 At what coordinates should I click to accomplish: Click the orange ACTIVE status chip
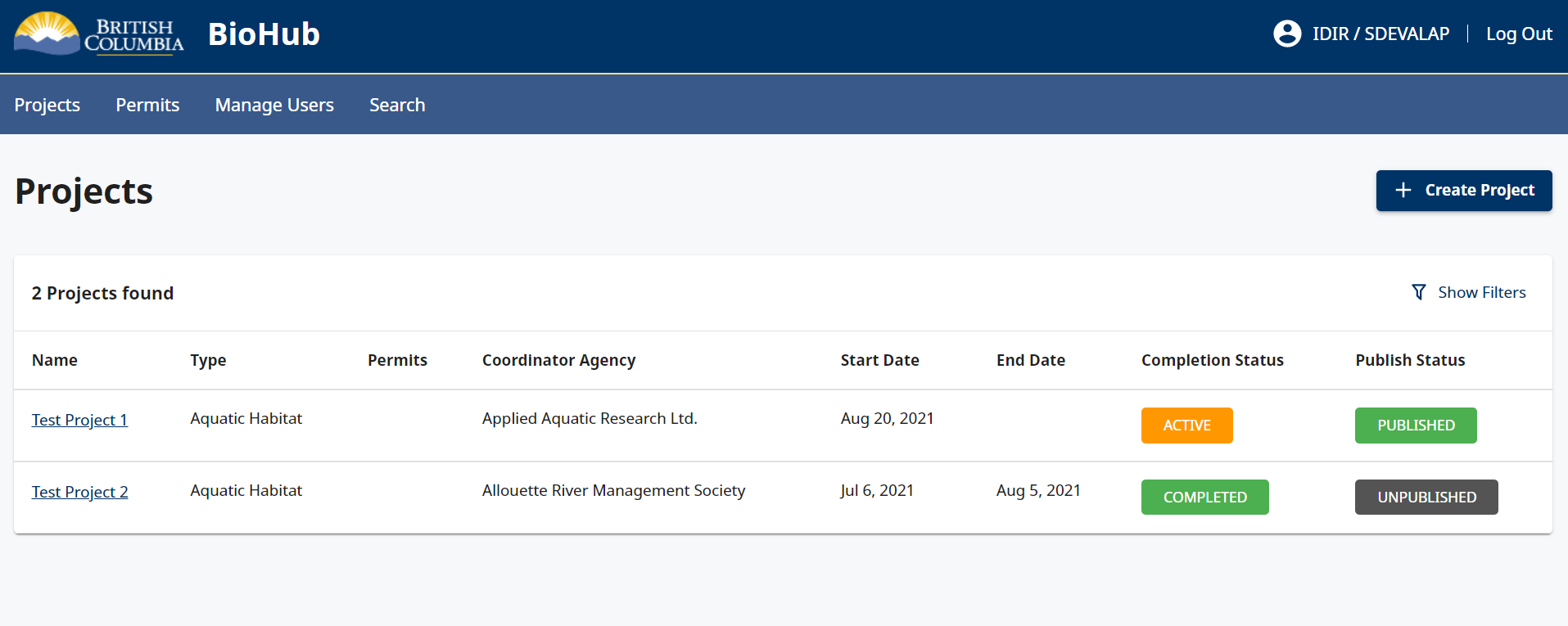[x=1186, y=426]
